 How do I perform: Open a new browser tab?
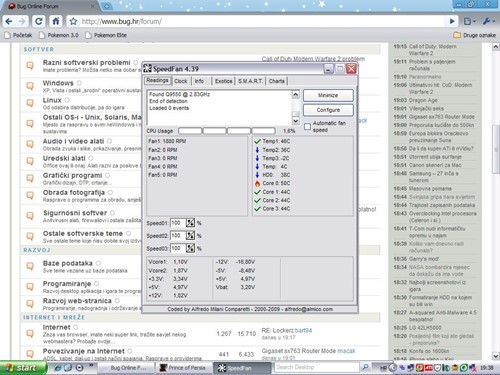(107, 6)
